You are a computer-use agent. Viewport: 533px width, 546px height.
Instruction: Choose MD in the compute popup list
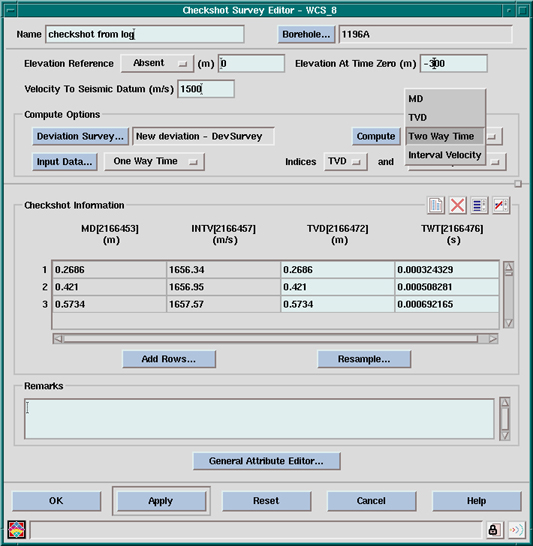445,99
